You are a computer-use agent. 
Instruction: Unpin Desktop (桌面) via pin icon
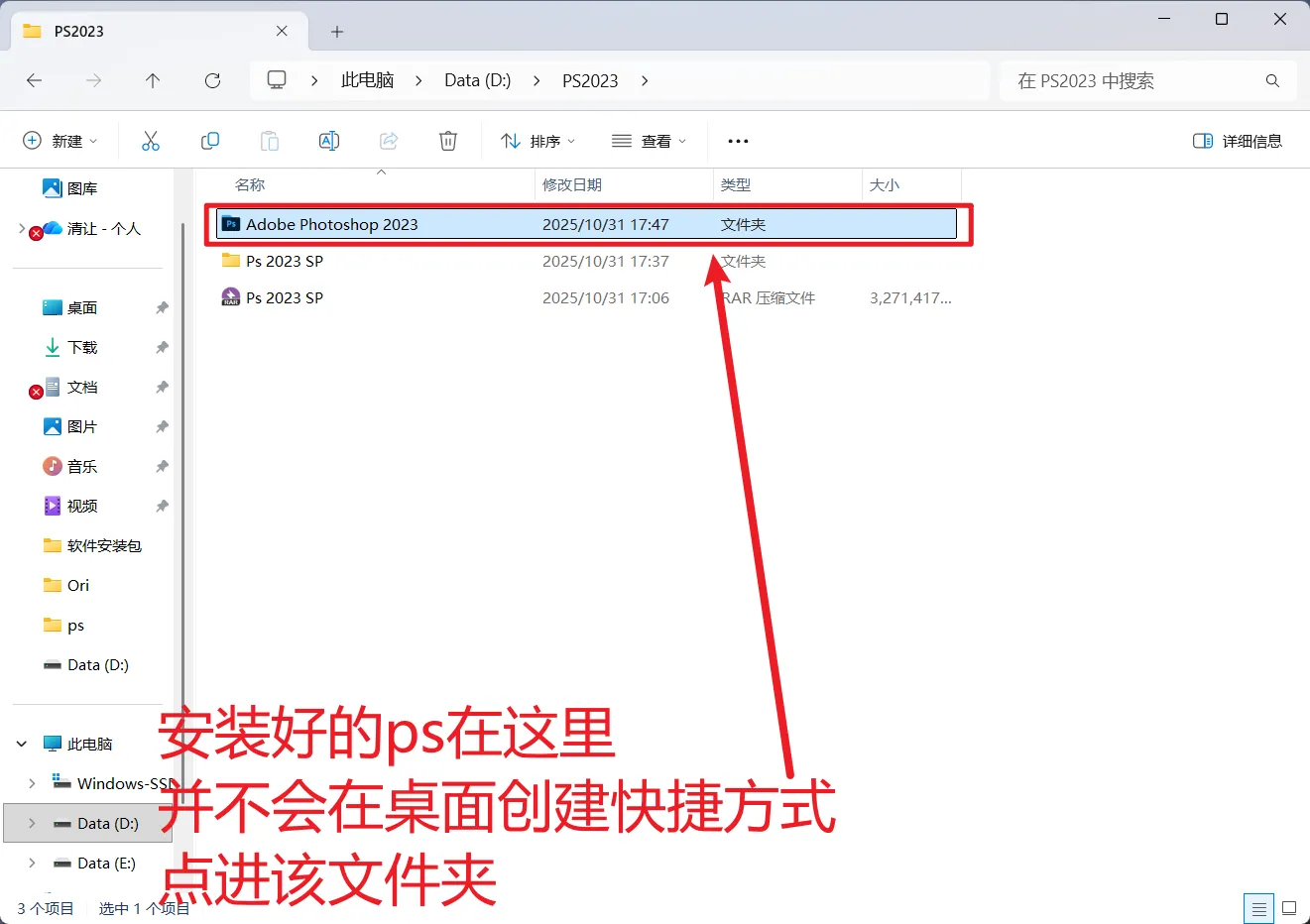coord(162,307)
